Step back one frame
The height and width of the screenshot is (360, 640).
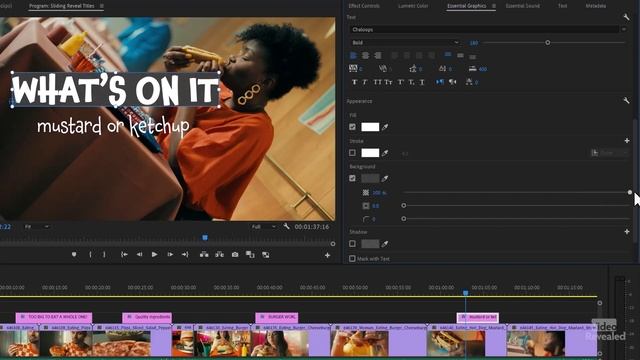139,254
